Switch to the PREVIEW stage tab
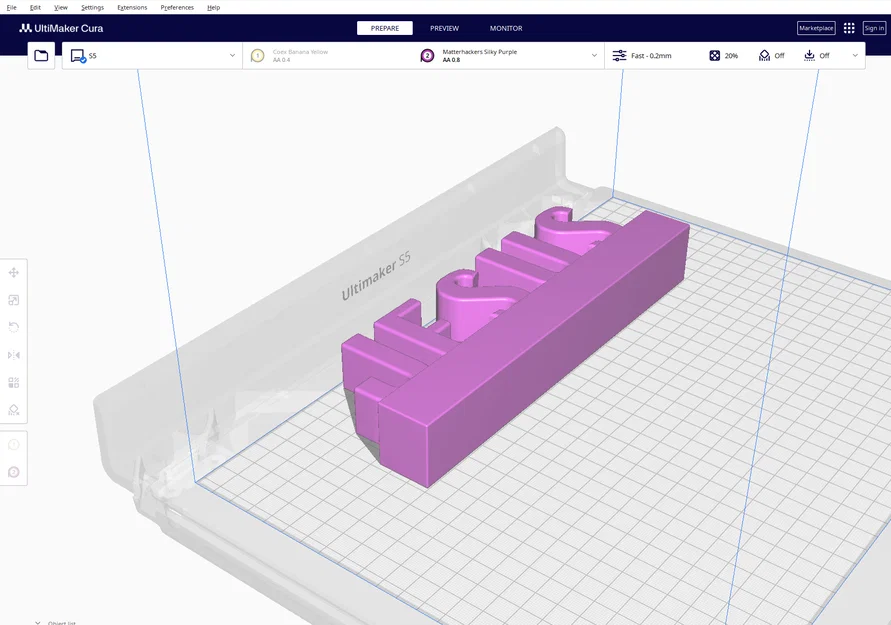Screen dimensions: 891x625 point(444,28)
